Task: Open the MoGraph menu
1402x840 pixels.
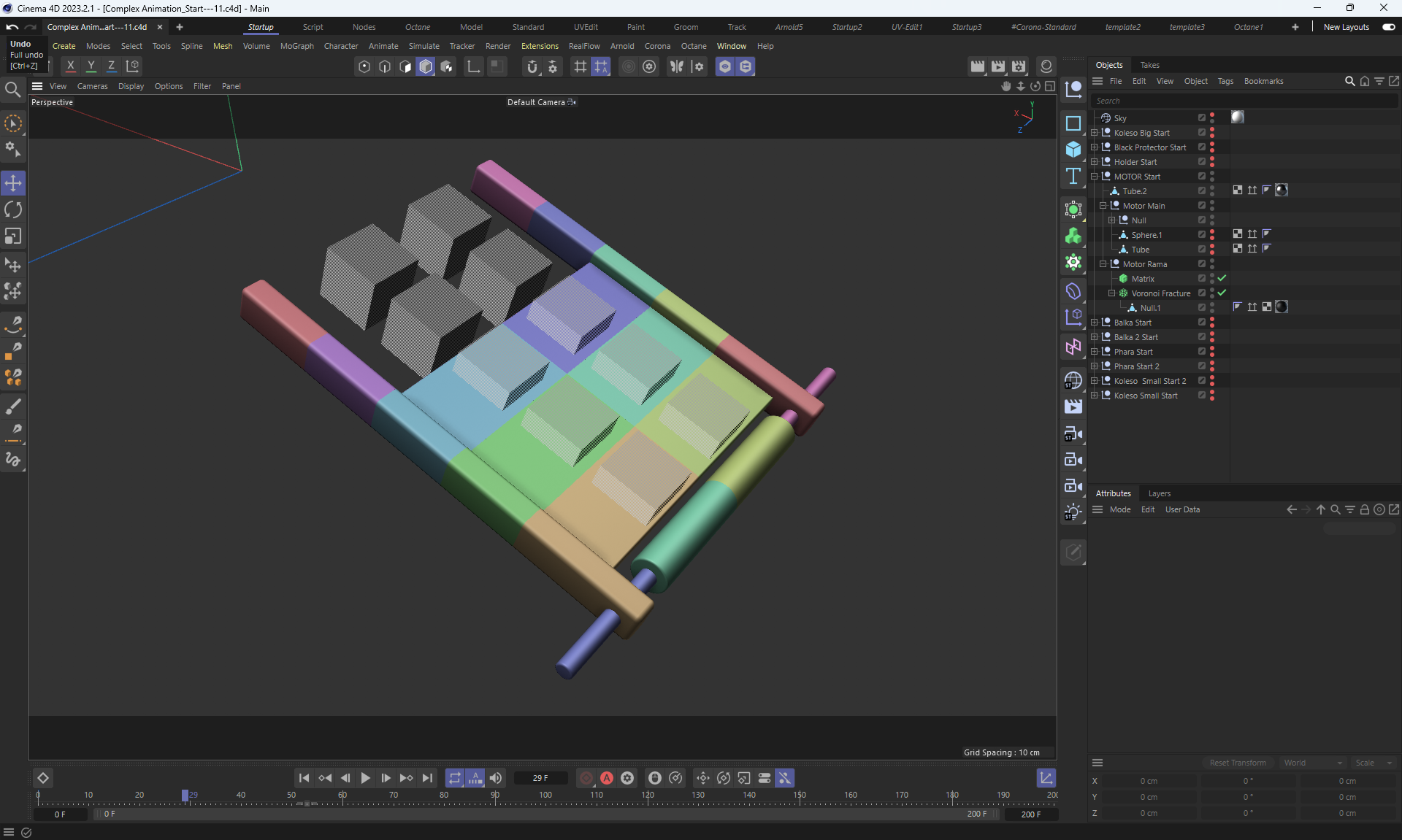Action: pos(296,46)
